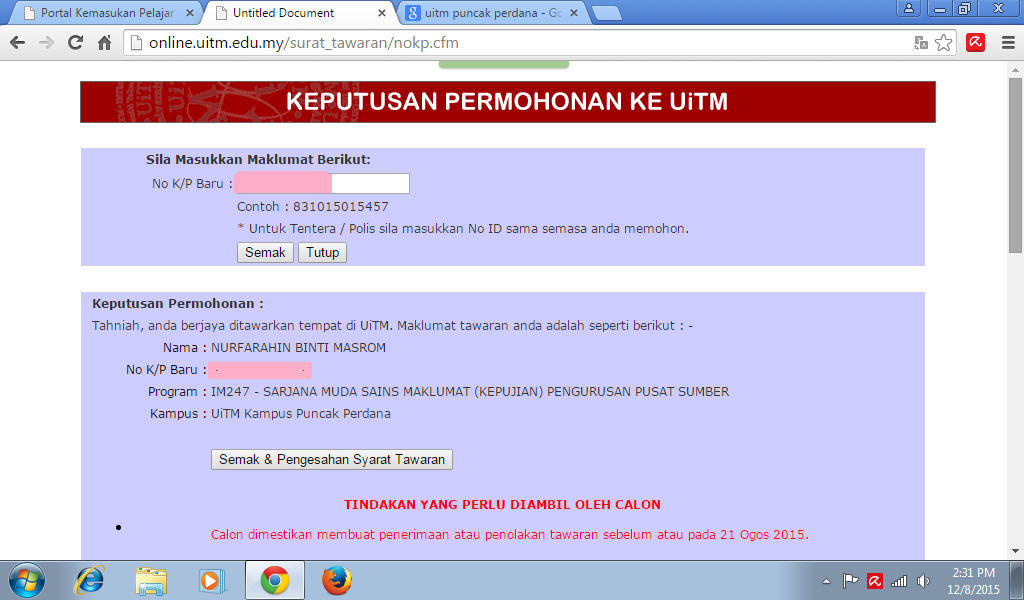Open Windows Explorer from the taskbar
Screen dimensions: 1024x600
pos(151,580)
